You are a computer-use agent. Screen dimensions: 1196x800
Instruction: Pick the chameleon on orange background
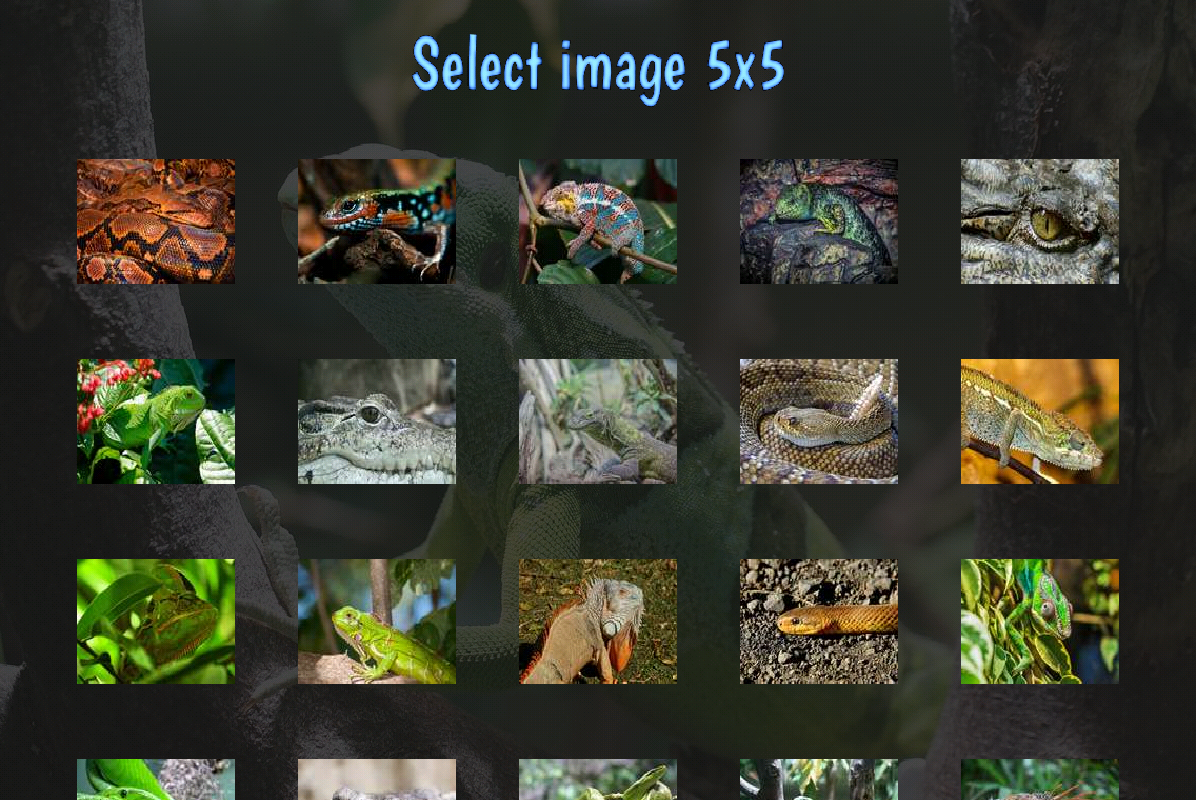tap(1040, 421)
